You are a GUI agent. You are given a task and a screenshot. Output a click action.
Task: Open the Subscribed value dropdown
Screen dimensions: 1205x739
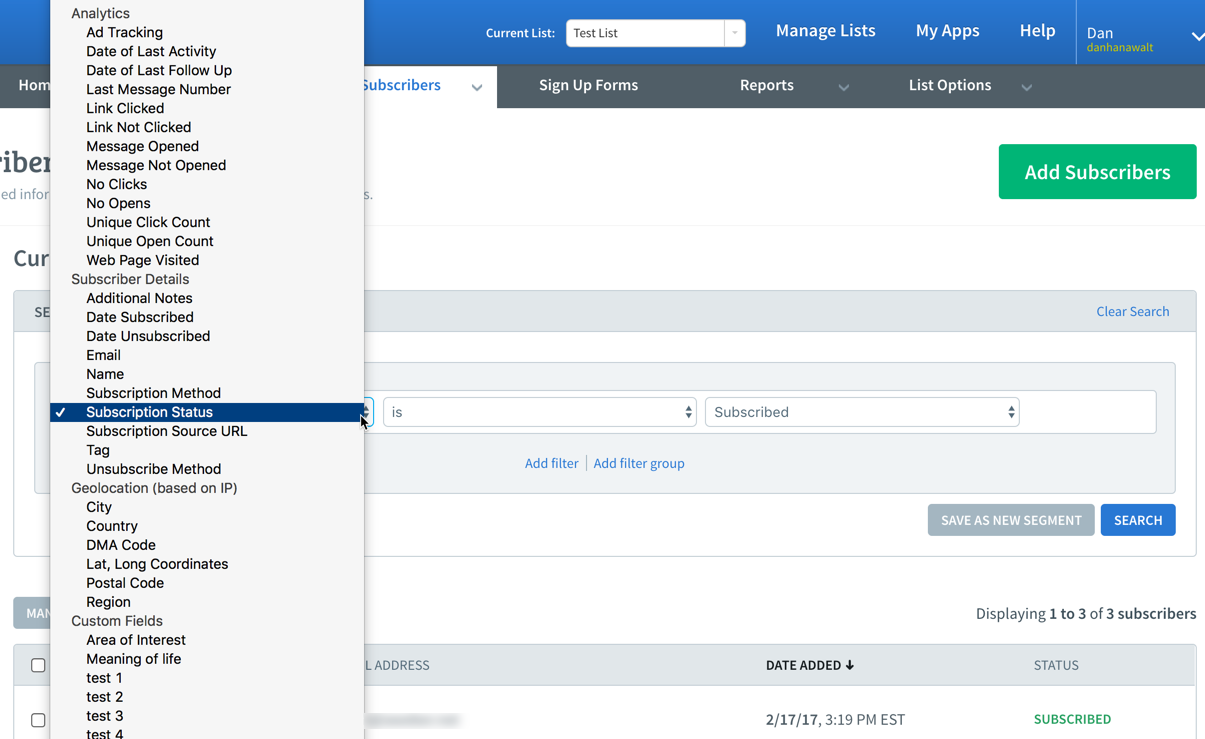[x=862, y=412]
